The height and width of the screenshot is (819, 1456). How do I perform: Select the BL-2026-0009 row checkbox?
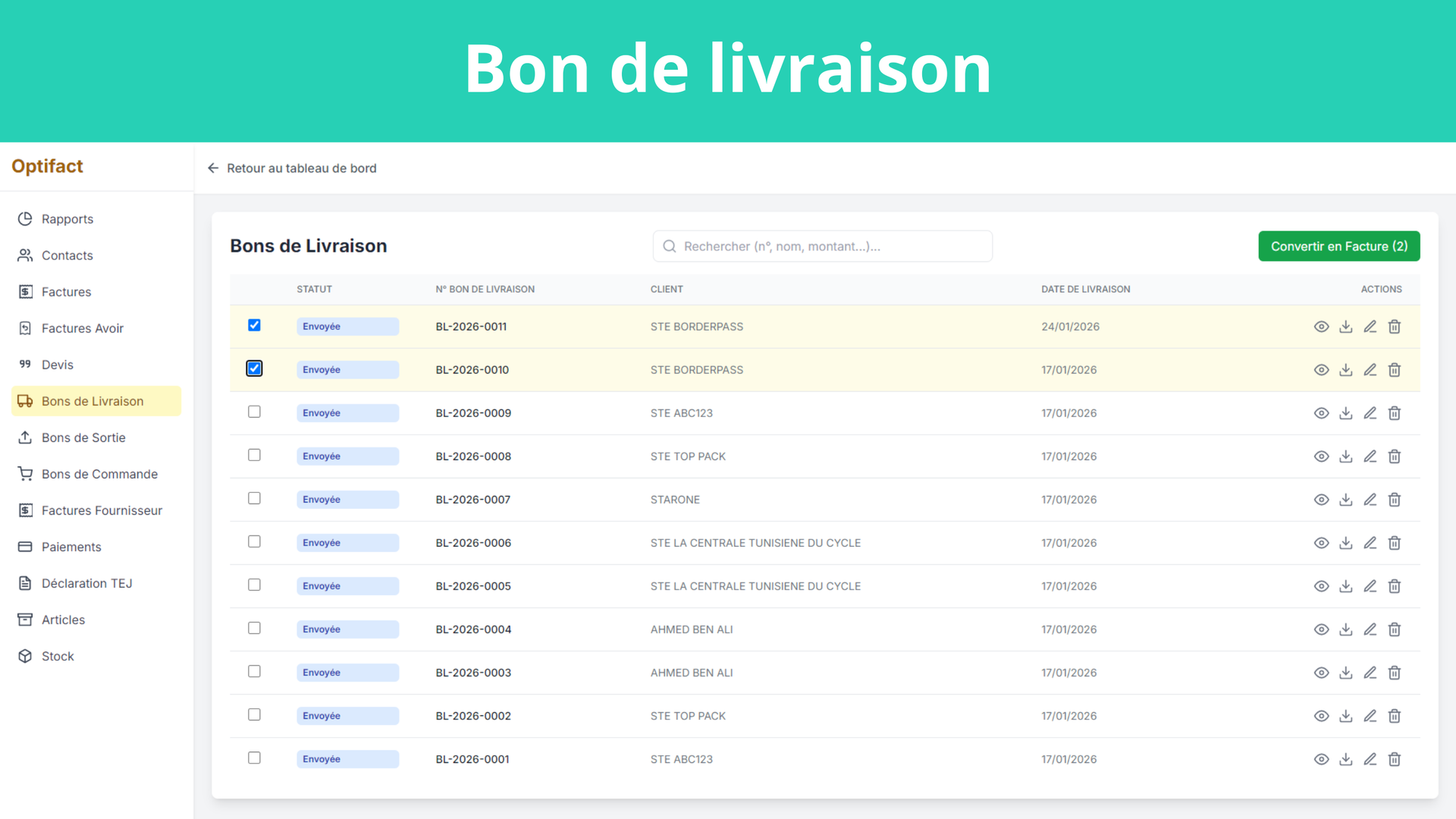point(254,412)
